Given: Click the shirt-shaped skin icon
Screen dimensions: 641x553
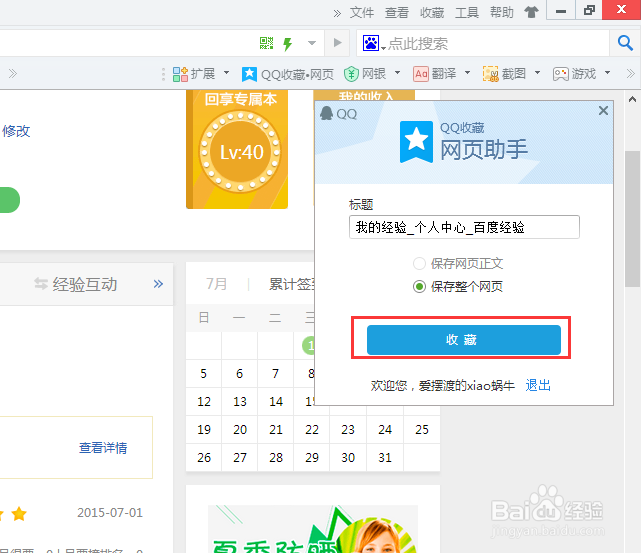Looking at the screenshot, I should coord(531,12).
